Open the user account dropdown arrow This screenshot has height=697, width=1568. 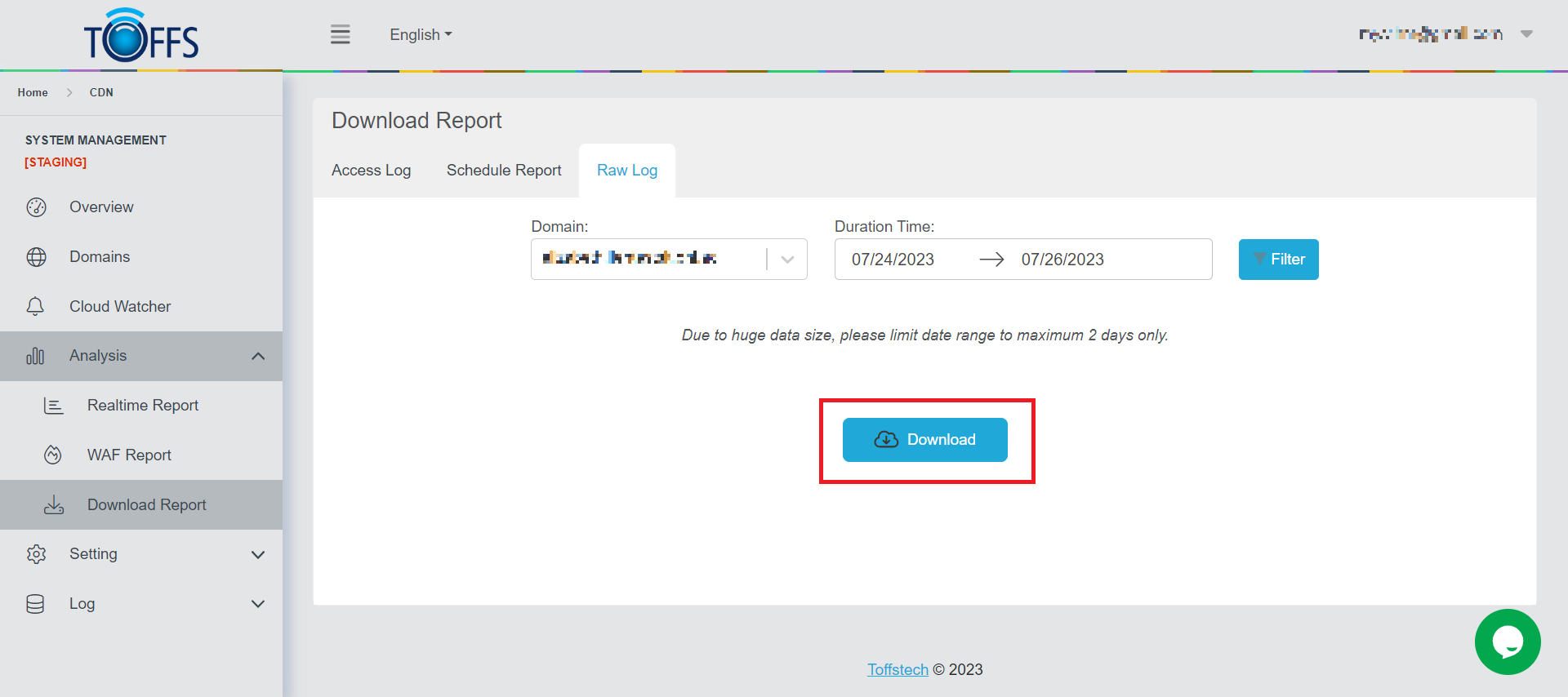point(1526,34)
